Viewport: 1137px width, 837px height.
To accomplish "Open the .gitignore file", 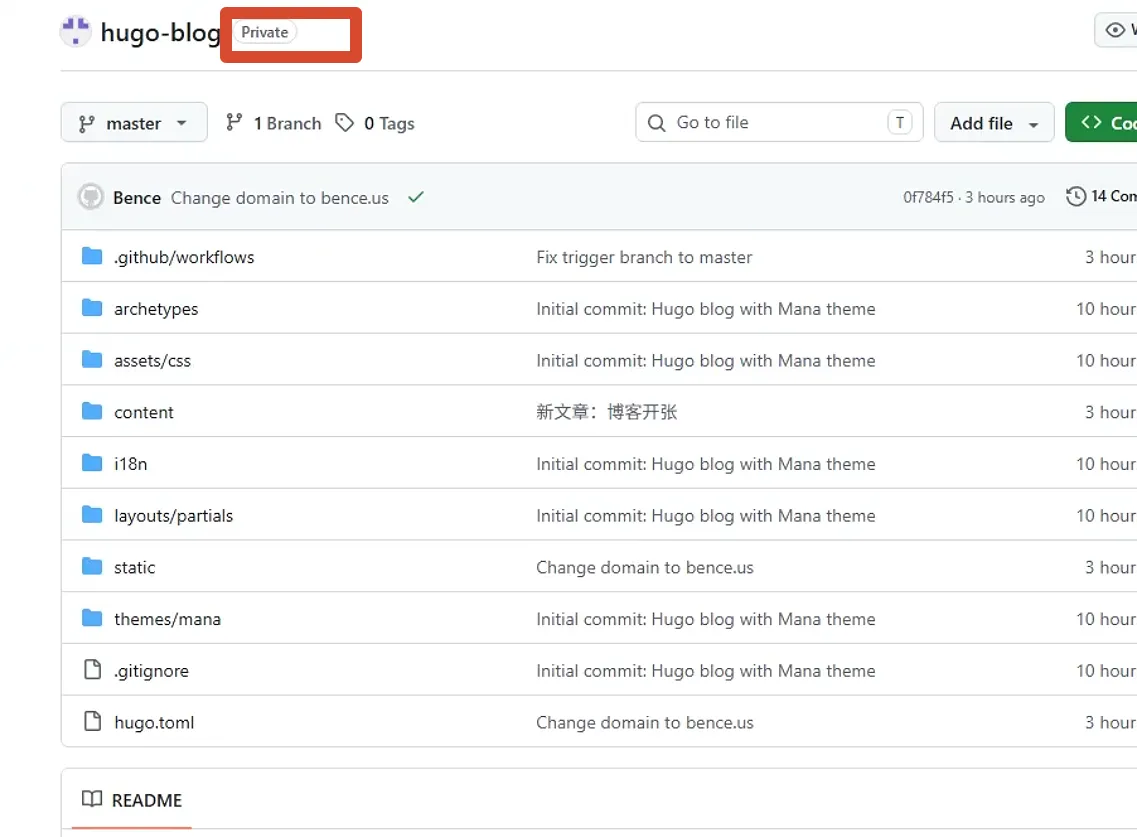I will [x=152, y=671].
